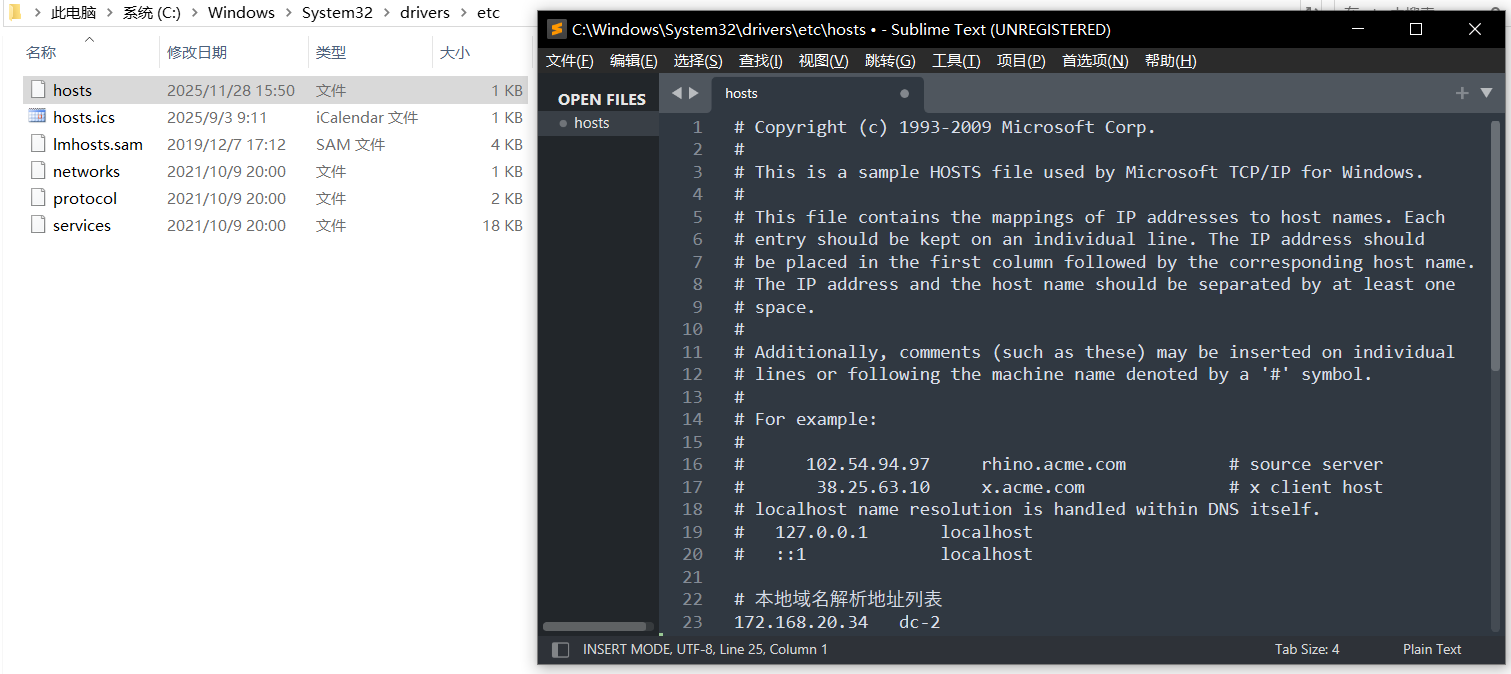Image resolution: width=1511 pixels, height=674 pixels.
Task: Click Plain Text syntax selector
Action: [1432, 649]
